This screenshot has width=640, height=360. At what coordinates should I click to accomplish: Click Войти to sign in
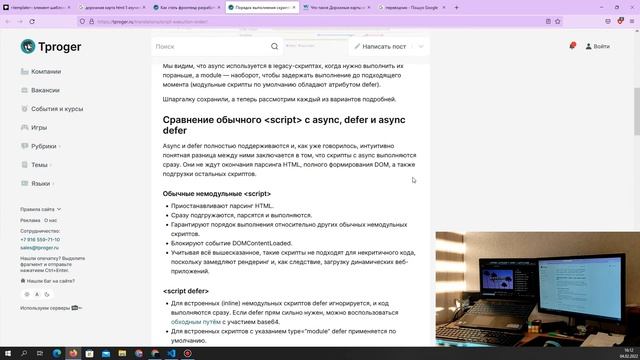(x=598, y=47)
